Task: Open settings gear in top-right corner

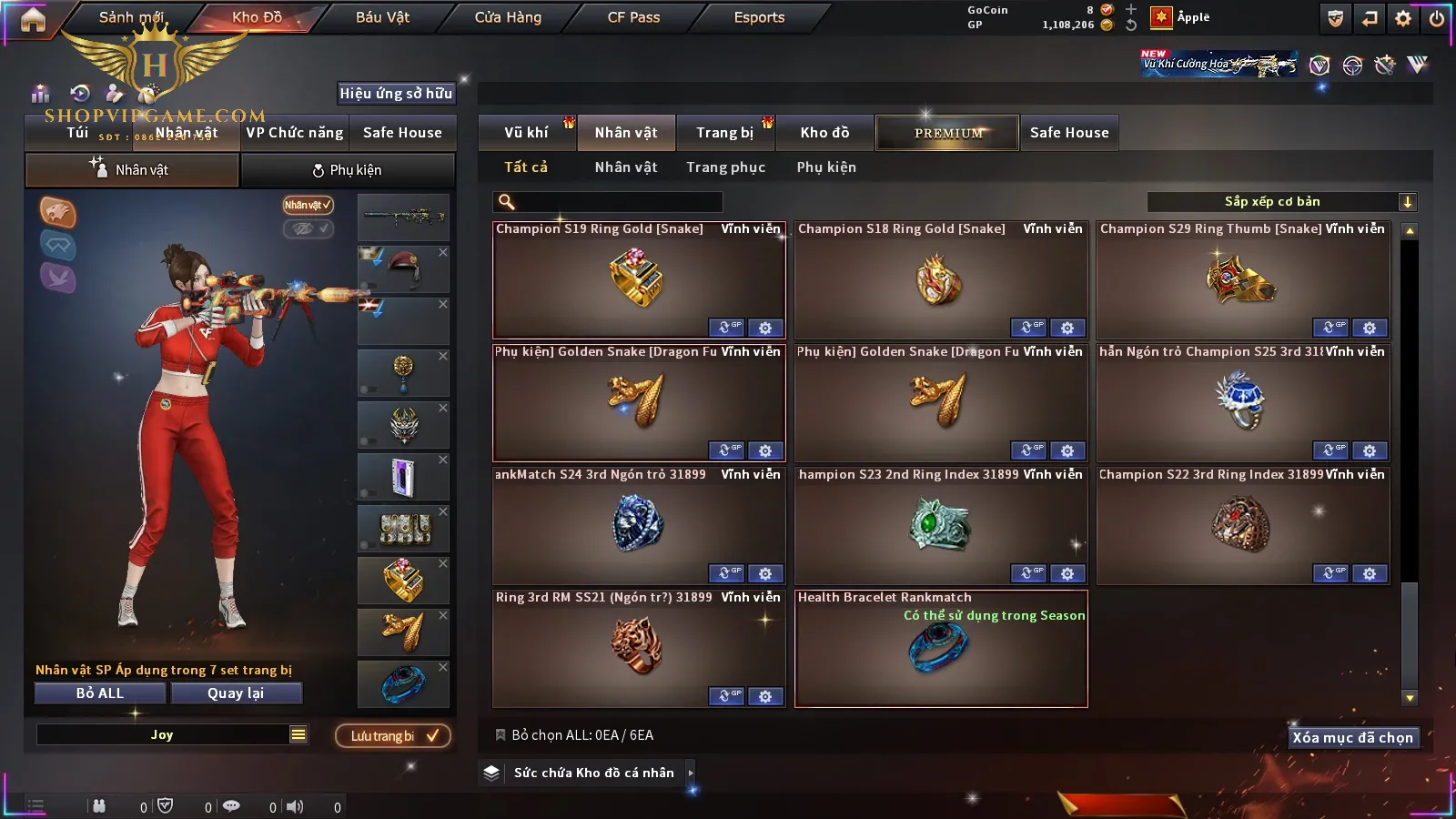Action: [x=1403, y=18]
